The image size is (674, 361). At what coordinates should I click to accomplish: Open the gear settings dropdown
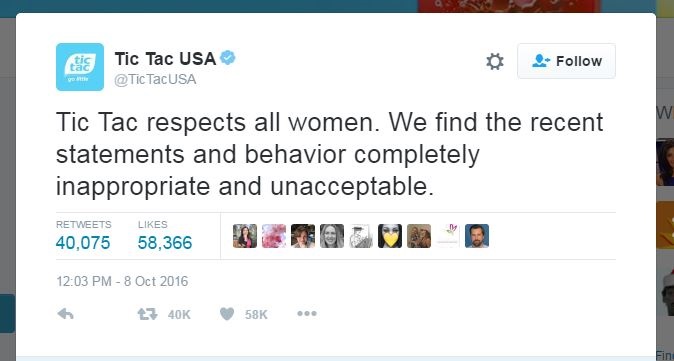point(494,61)
